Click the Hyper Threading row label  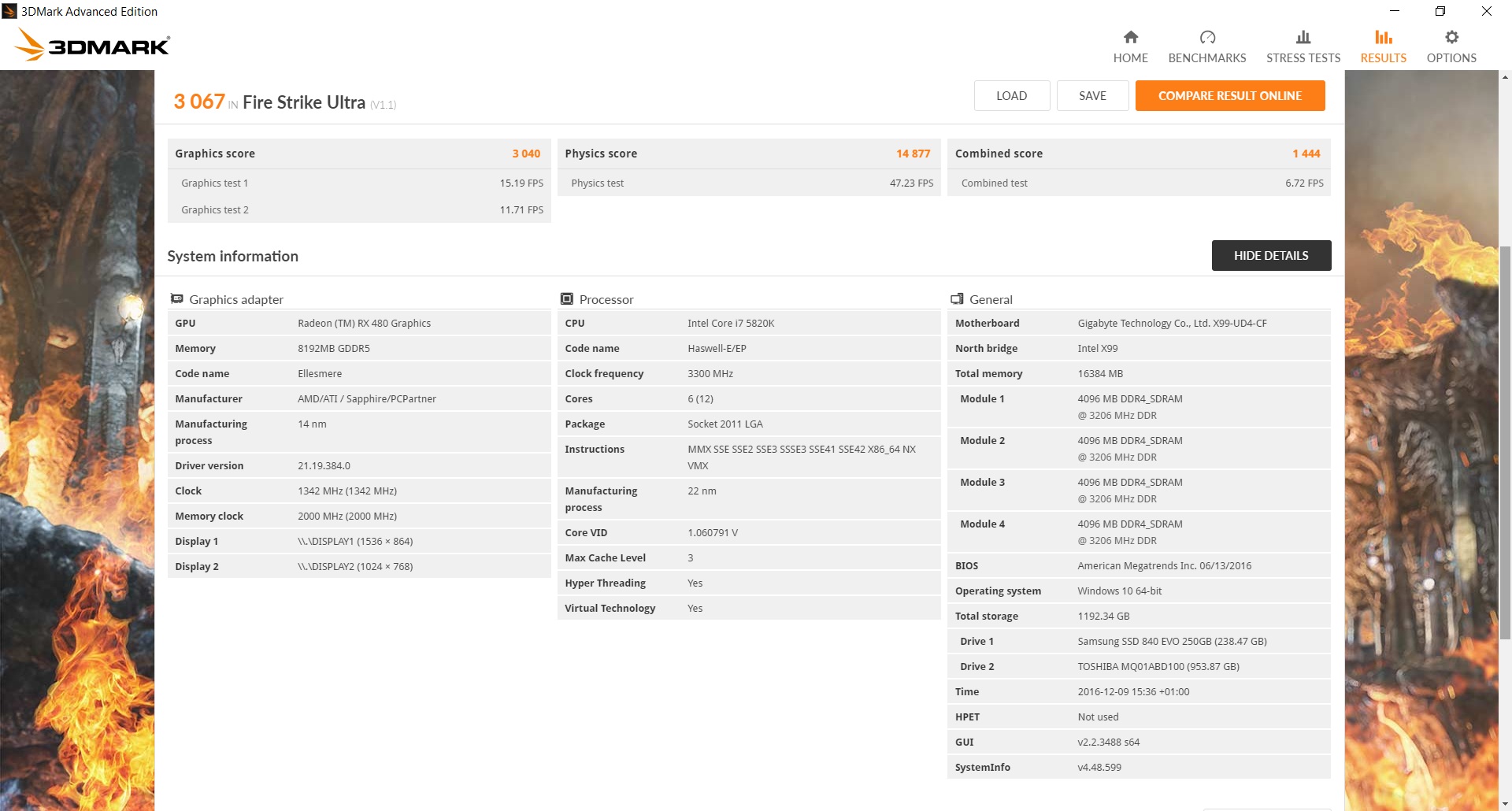[x=605, y=583]
